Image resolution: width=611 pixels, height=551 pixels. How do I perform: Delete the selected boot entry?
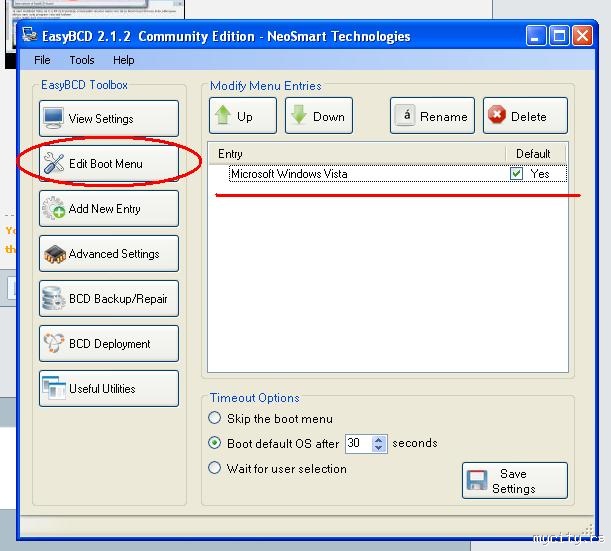tap(525, 116)
